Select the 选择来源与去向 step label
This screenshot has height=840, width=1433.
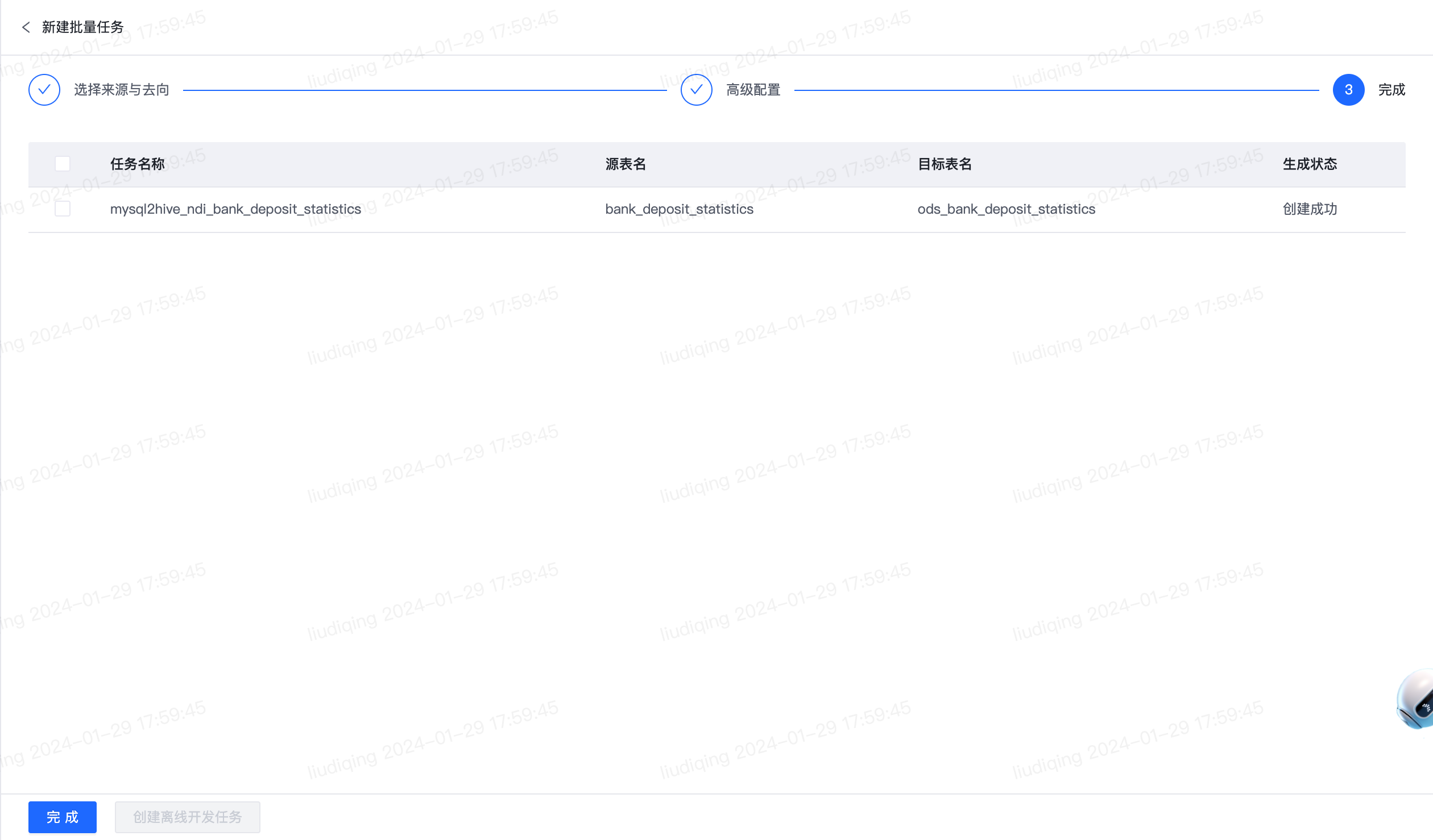pyautogui.click(x=122, y=90)
